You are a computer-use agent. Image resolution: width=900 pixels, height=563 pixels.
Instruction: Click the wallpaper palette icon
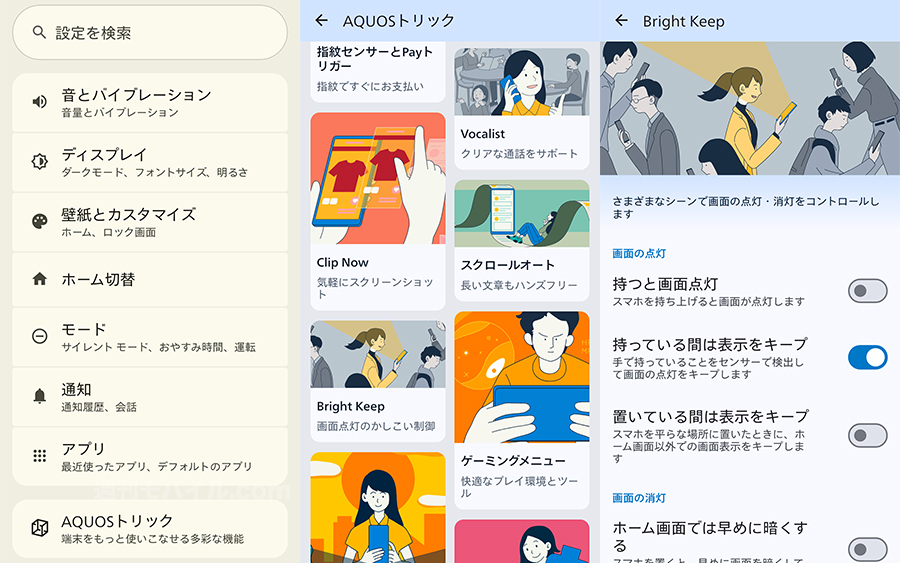[x=40, y=221]
